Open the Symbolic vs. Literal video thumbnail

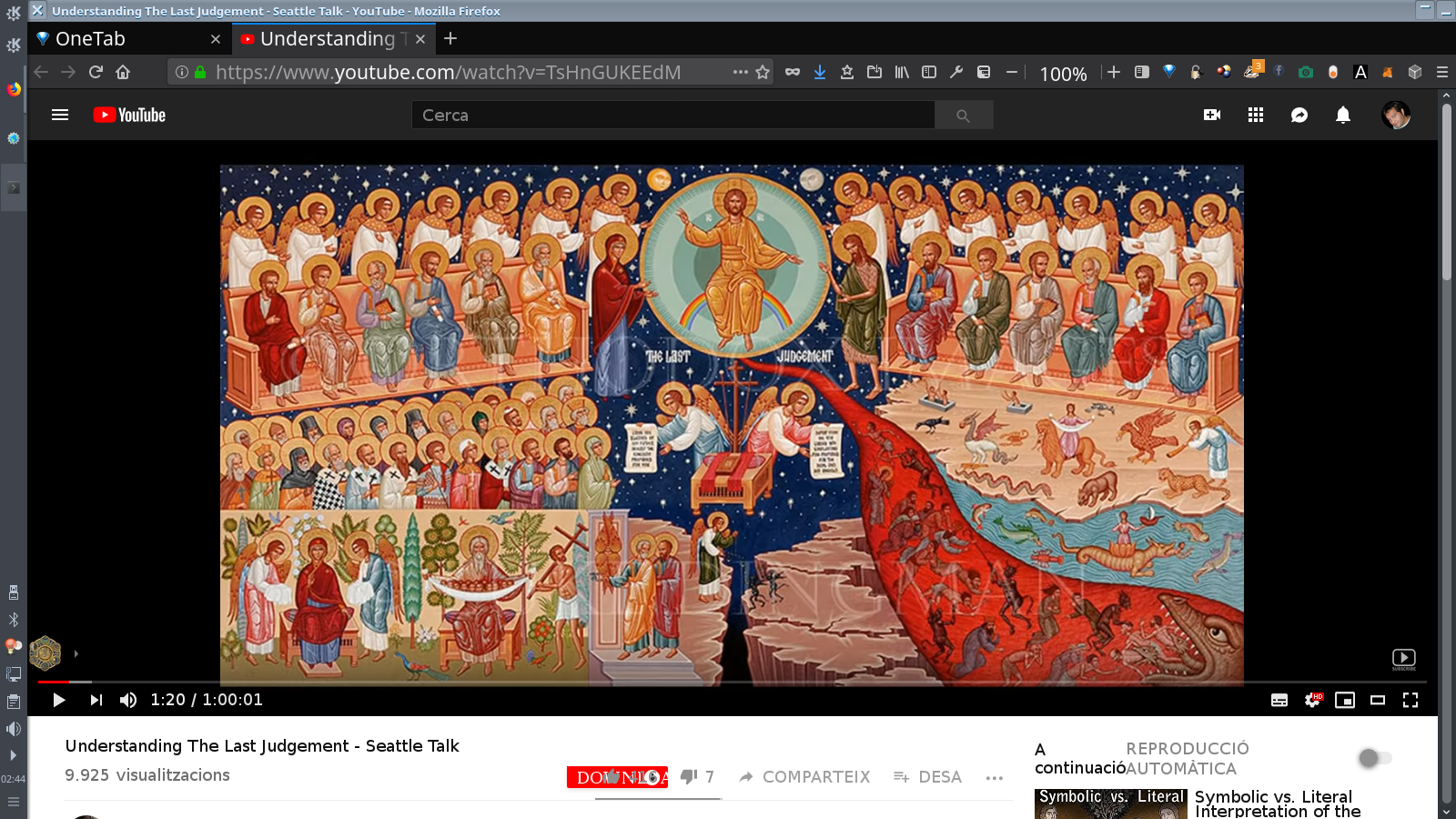click(1111, 804)
